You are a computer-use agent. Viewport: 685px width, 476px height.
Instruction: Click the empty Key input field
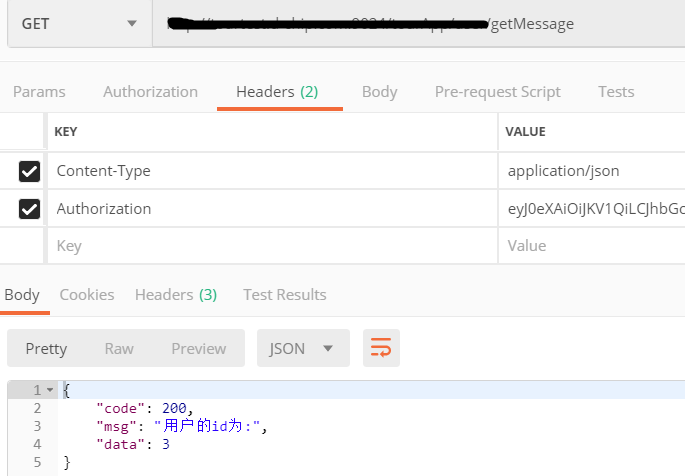[272, 246]
